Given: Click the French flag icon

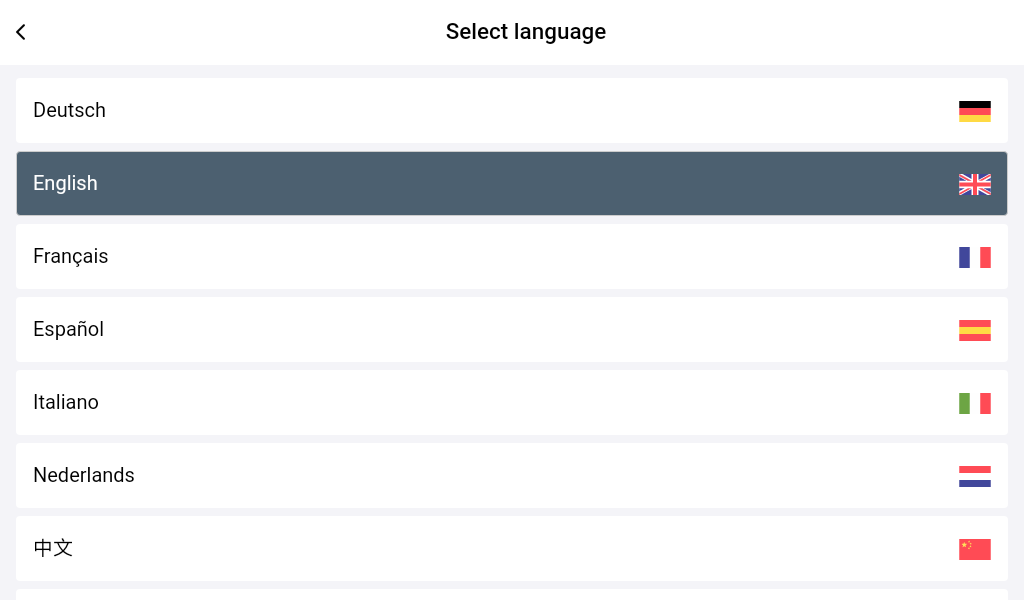Looking at the screenshot, I should pyautogui.click(x=974, y=257).
